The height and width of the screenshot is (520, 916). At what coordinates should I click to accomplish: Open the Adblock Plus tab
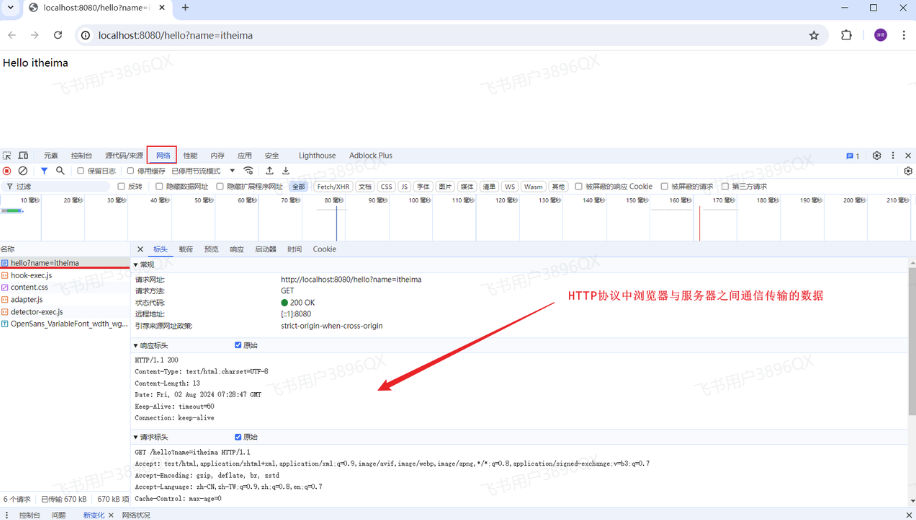[371, 155]
